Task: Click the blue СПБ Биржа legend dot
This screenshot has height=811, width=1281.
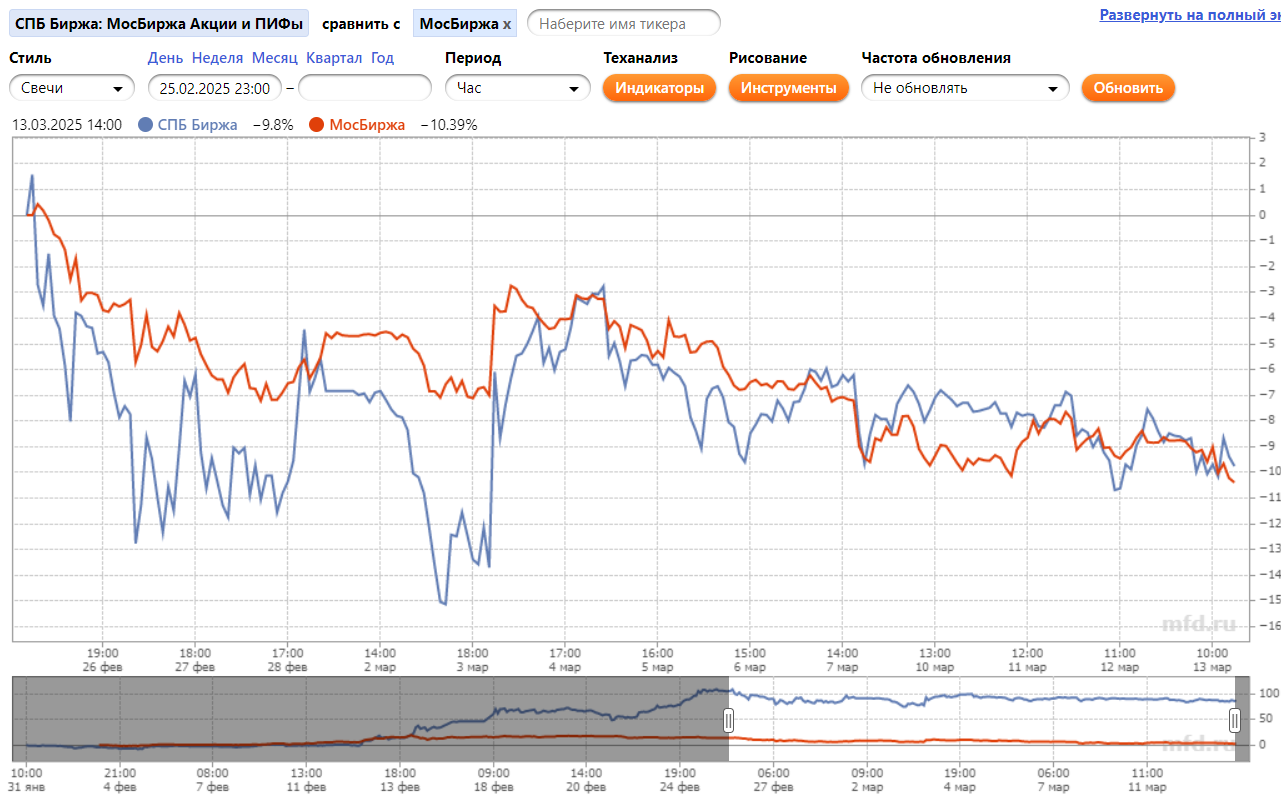Action: (x=146, y=125)
